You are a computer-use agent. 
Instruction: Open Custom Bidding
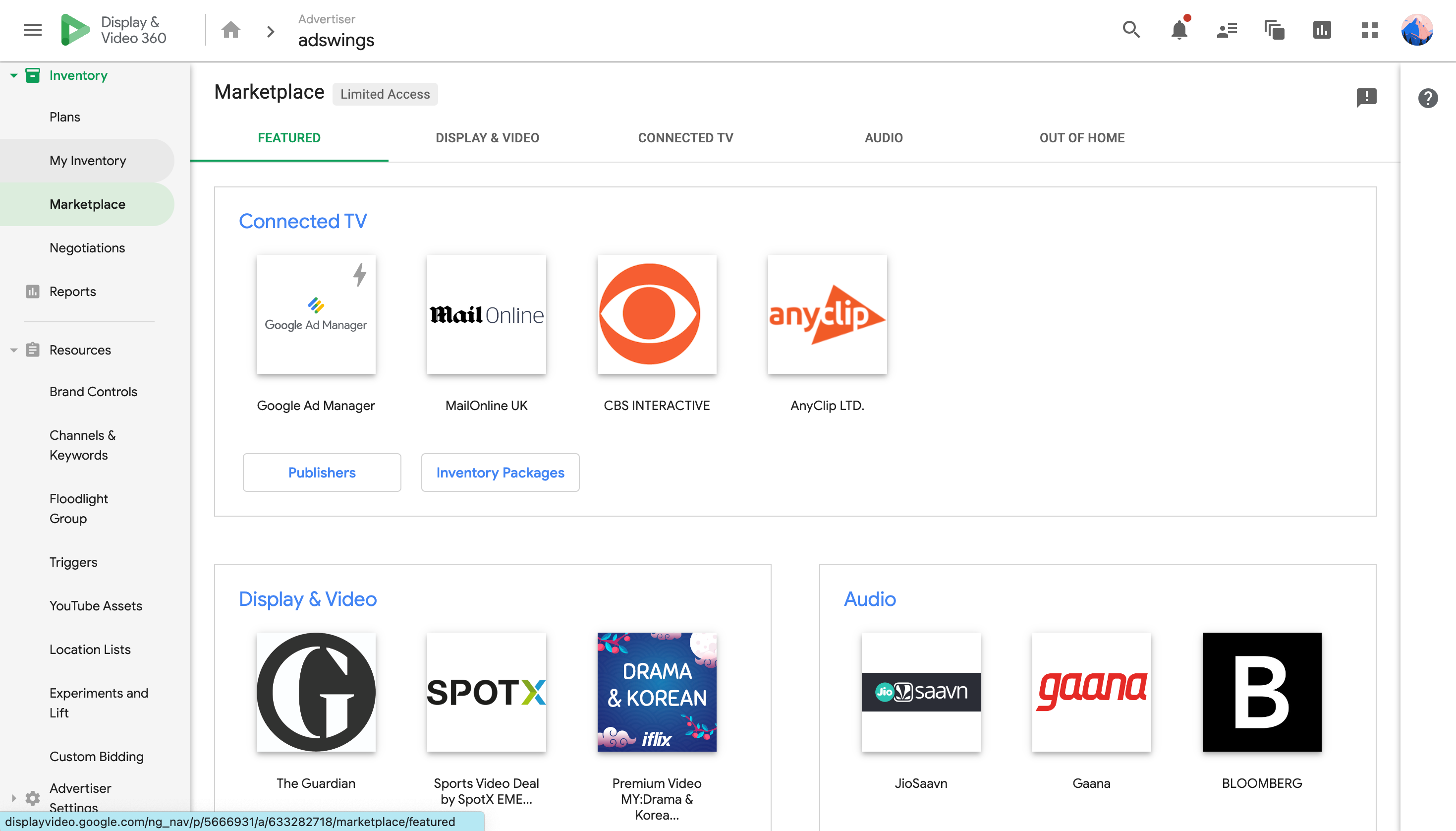click(x=96, y=756)
